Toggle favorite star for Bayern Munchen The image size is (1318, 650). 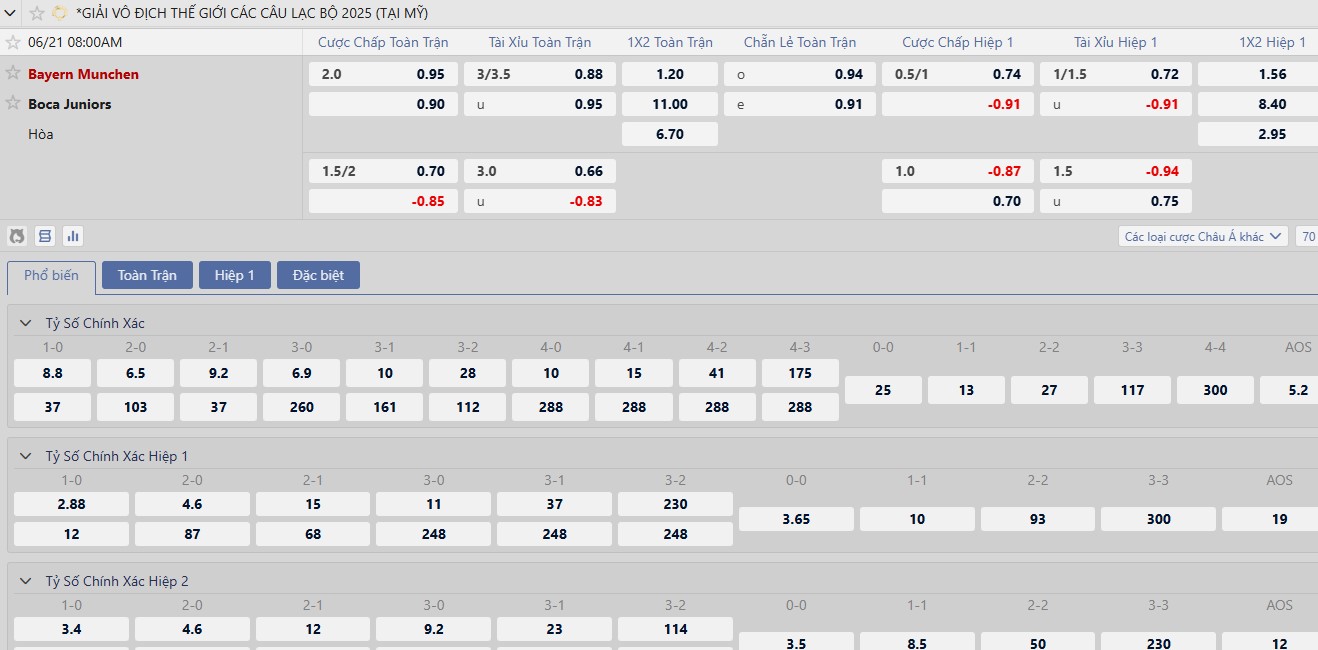click(x=13, y=73)
